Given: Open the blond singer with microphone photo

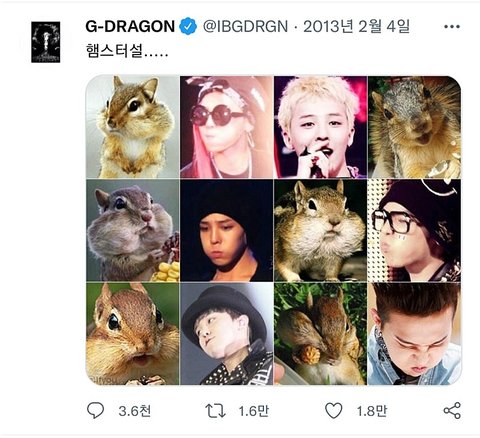Looking at the screenshot, I should [x=321, y=127].
